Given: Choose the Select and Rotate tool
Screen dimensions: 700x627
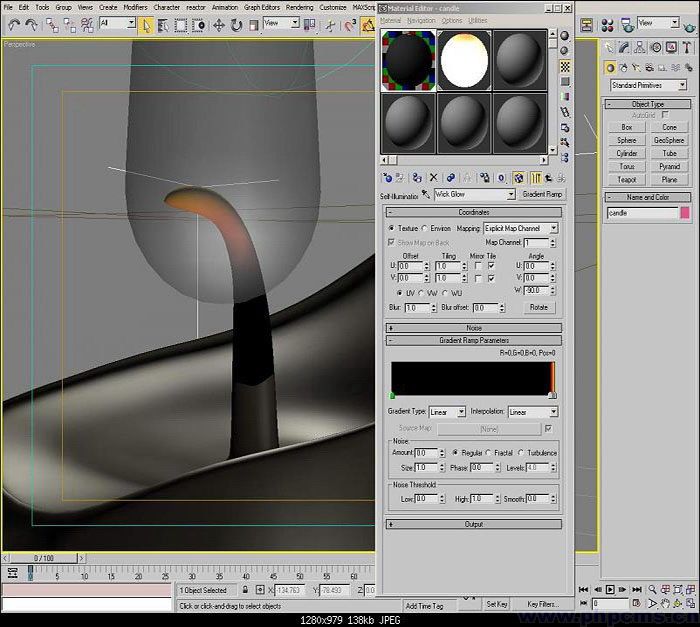Looking at the screenshot, I should tap(236, 25).
